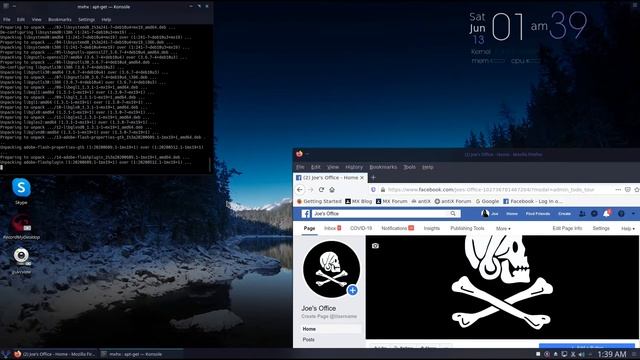The height and width of the screenshot is (360, 640).
Task: Click Edit Page Info link
Action: (x=567, y=228)
